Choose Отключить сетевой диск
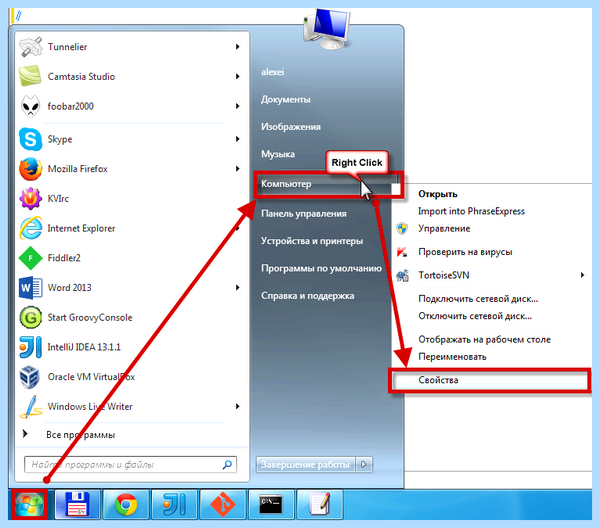 tap(475, 316)
